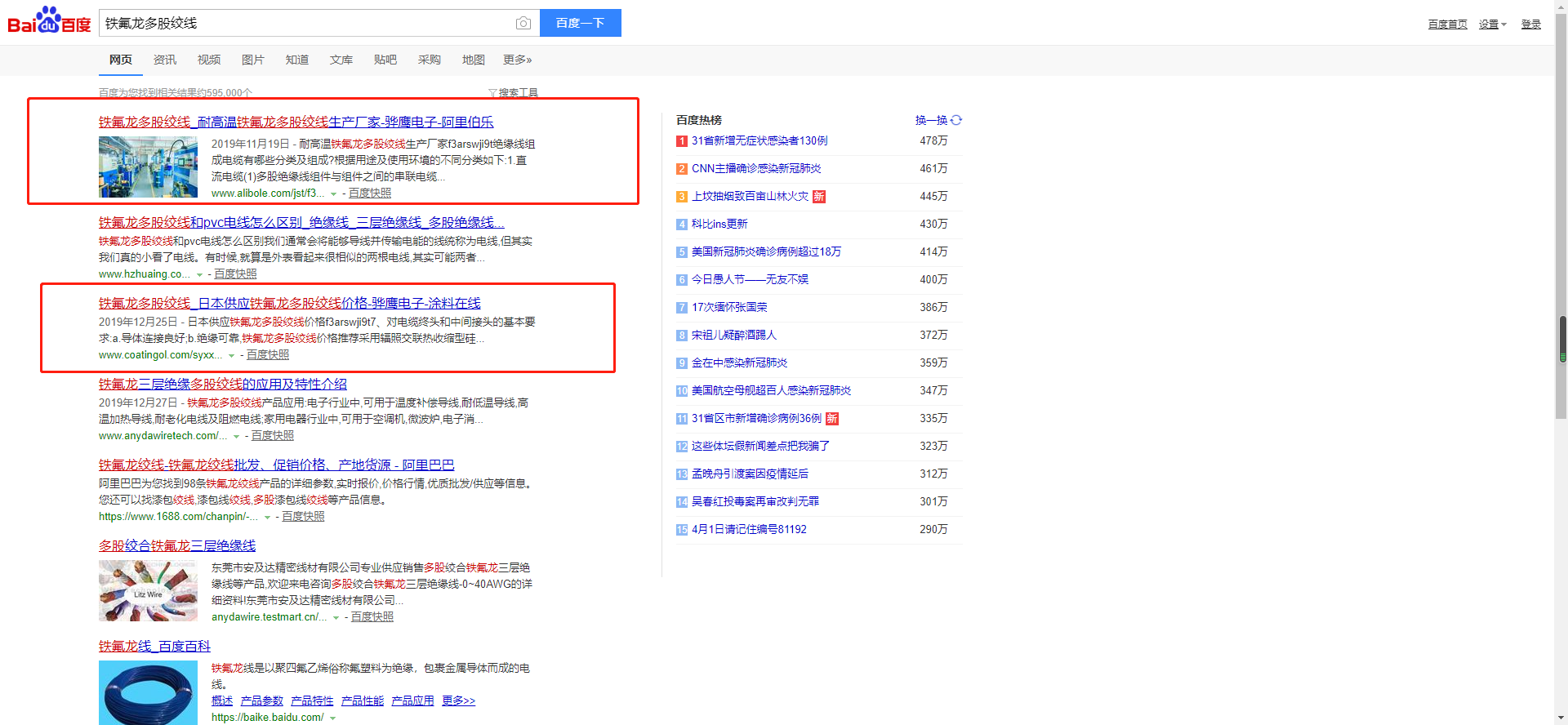Open 百度快照 for 1688.com result
This screenshot has width=1568, height=725.
[303, 517]
